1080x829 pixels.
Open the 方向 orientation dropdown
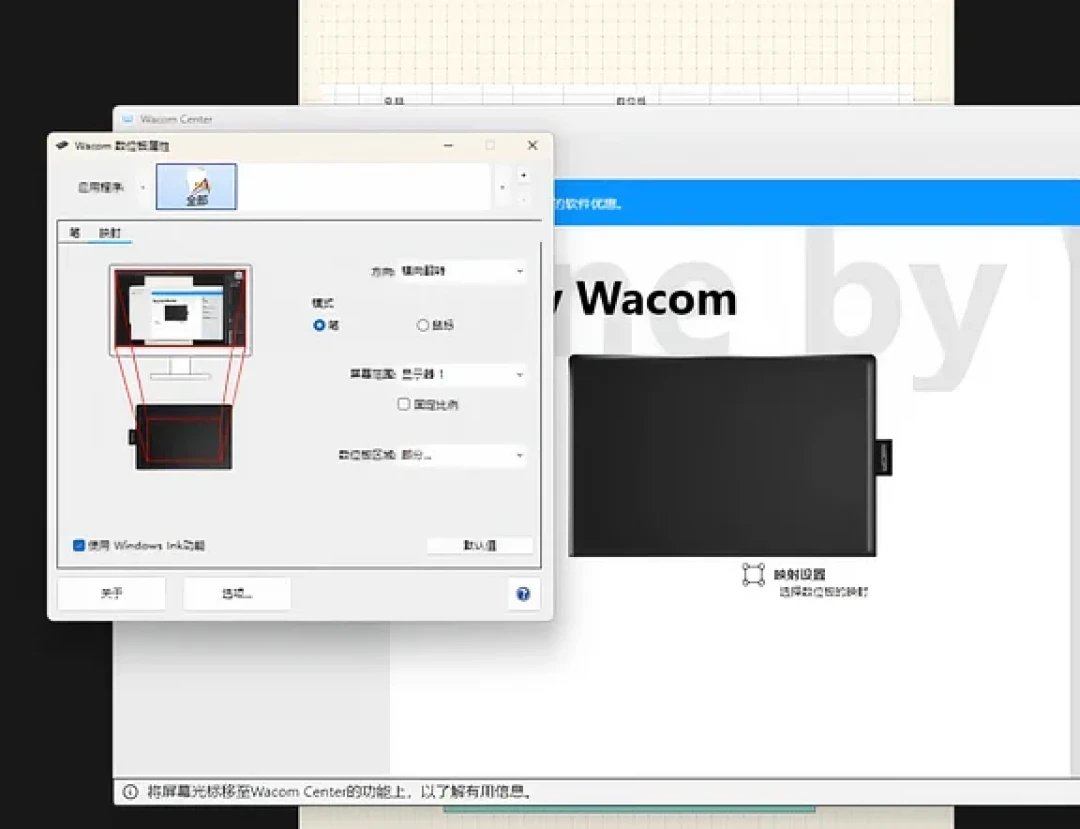462,271
